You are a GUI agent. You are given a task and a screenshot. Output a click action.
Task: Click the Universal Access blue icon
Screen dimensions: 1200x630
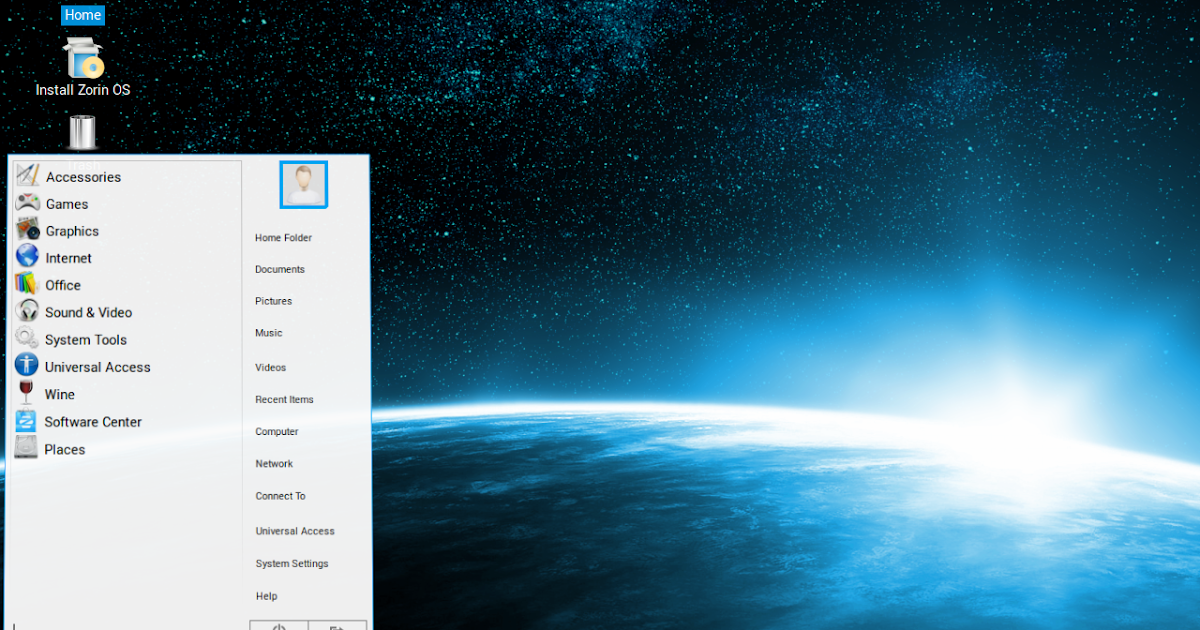click(26, 365)
